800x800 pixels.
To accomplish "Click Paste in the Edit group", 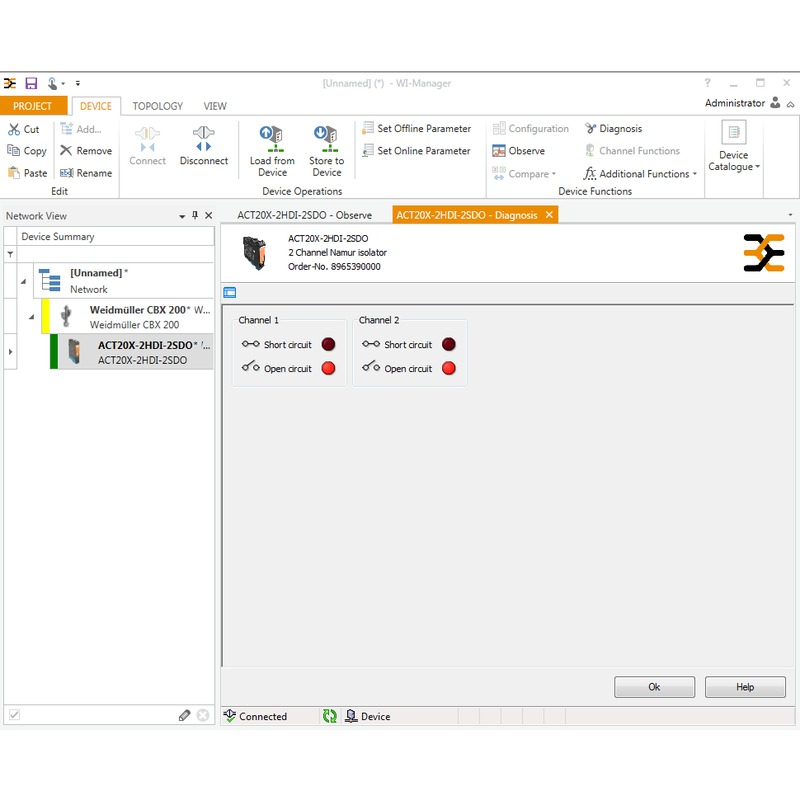I will [28, 173].
